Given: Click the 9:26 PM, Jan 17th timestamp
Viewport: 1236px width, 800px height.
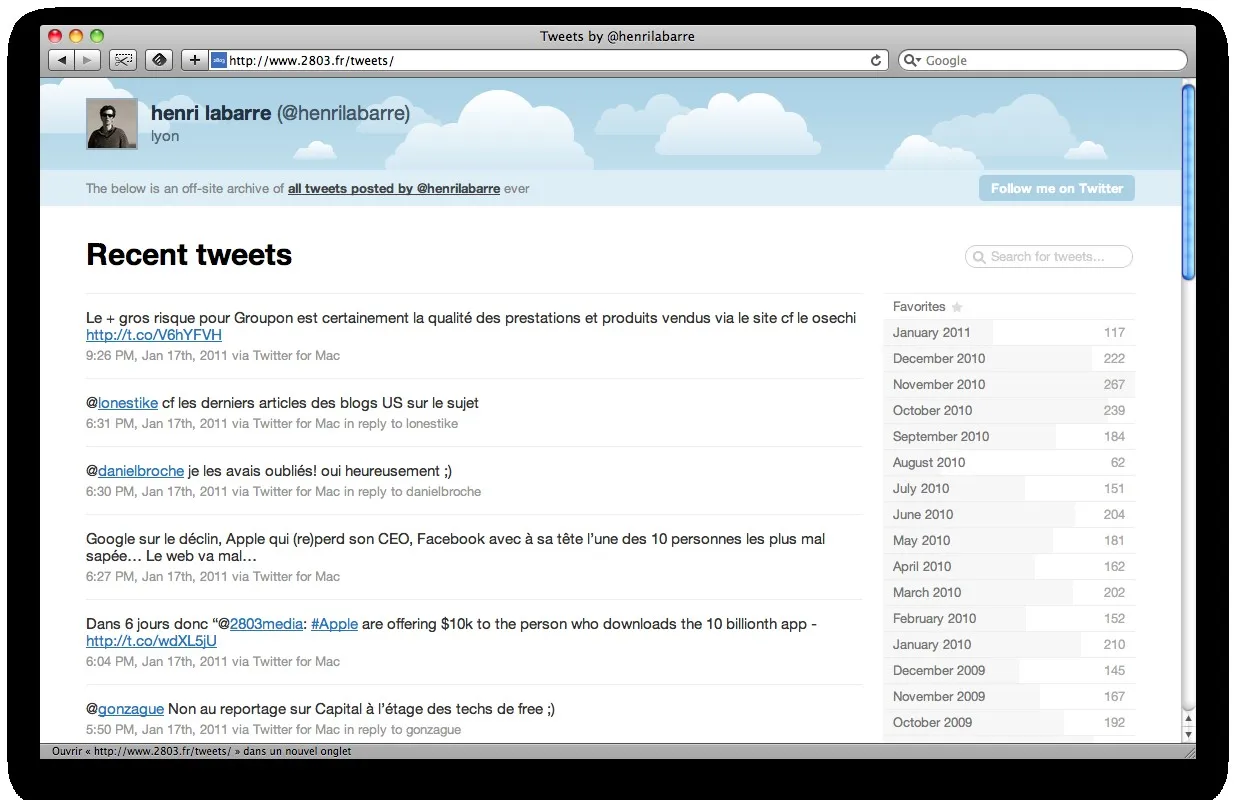Looking at the screenshot, I should (x=157, y=356).
